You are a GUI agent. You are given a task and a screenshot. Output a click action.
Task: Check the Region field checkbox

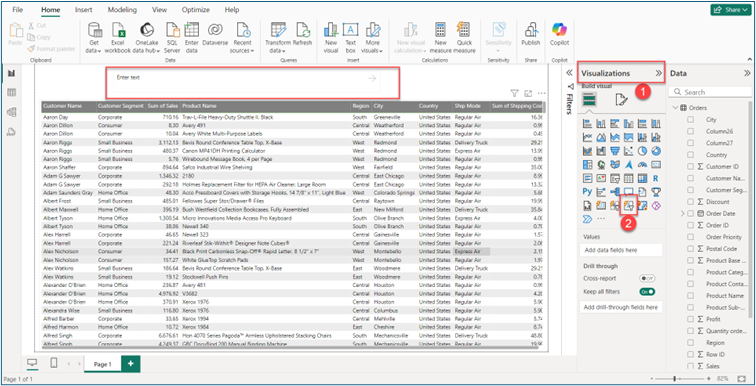[x=690, y=343]
